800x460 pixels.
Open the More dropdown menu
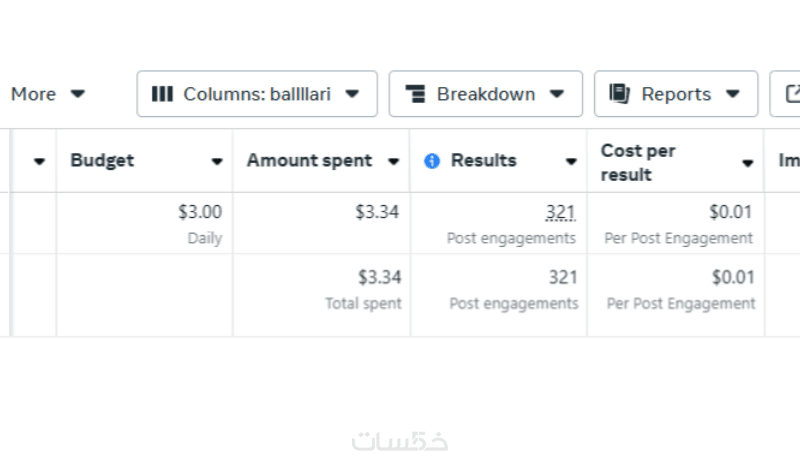click(x=78, y=94)
